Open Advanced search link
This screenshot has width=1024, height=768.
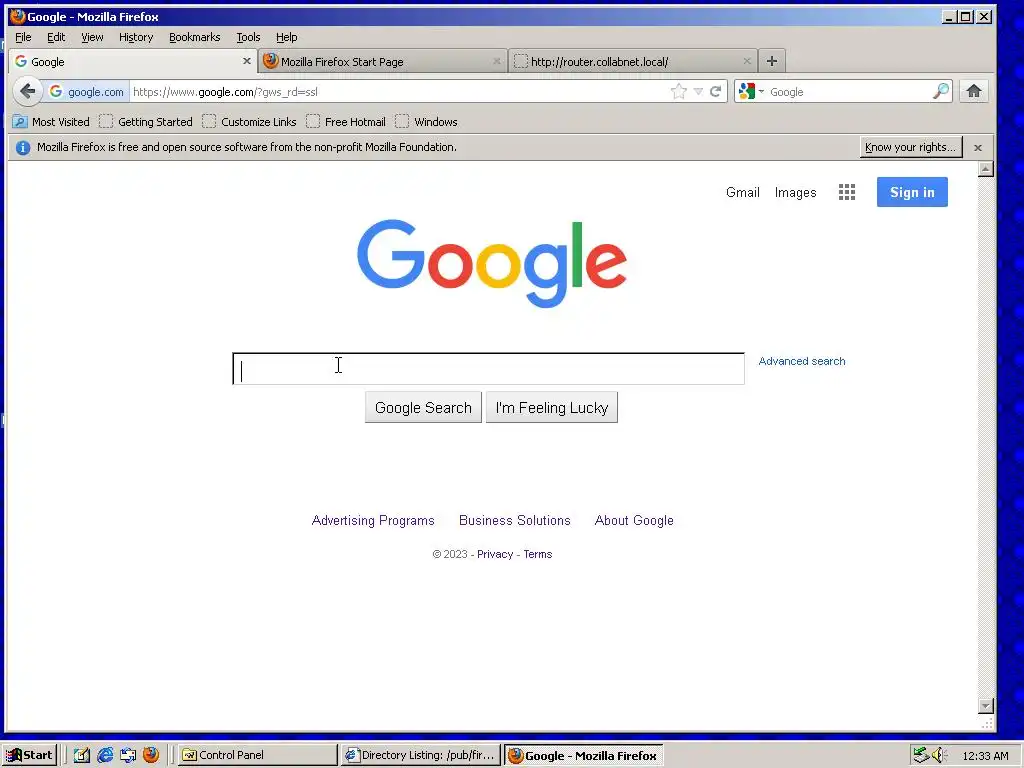(802, 361)
